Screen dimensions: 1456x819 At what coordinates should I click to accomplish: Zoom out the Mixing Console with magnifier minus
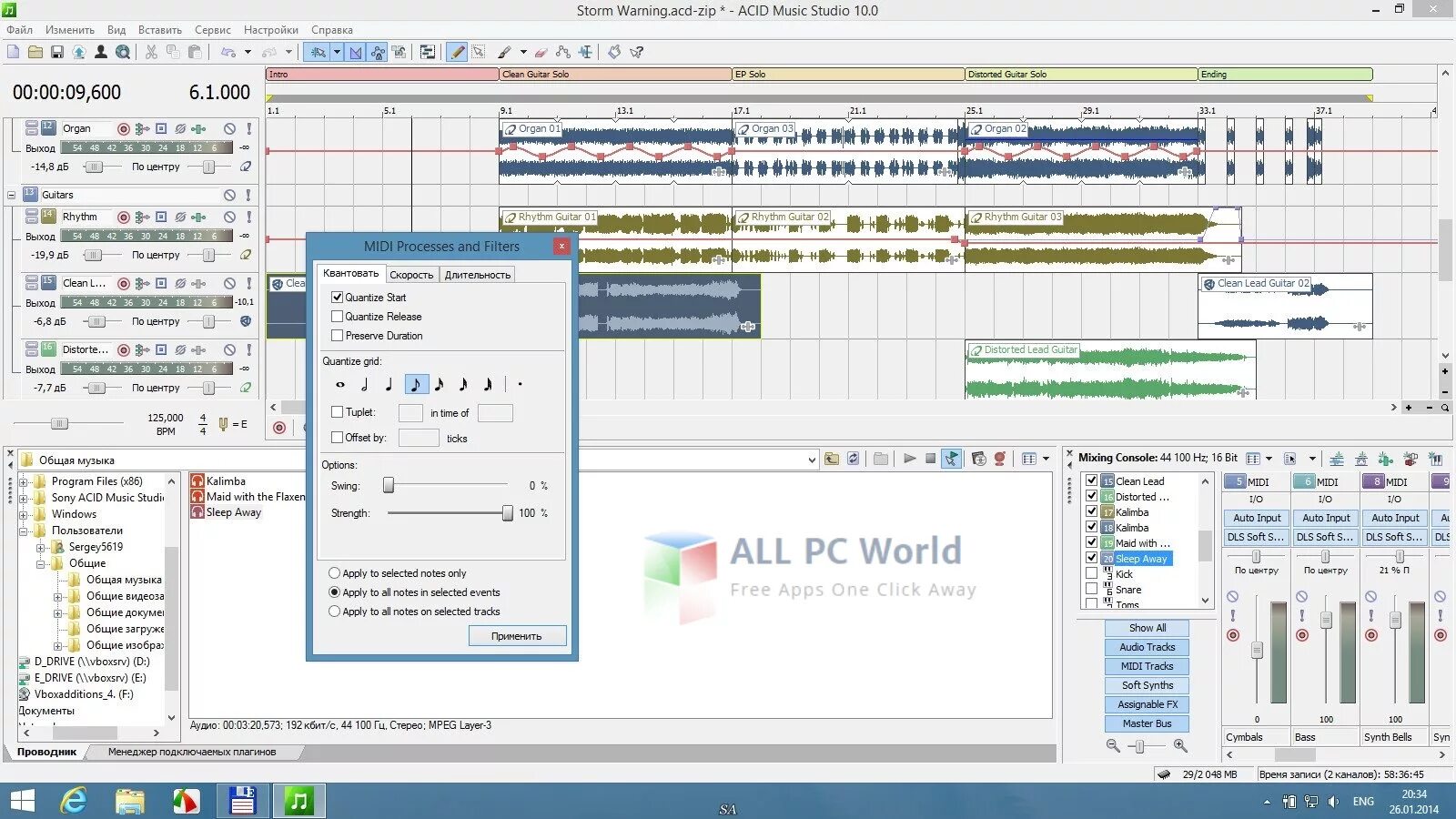(x=1113, y=745)
